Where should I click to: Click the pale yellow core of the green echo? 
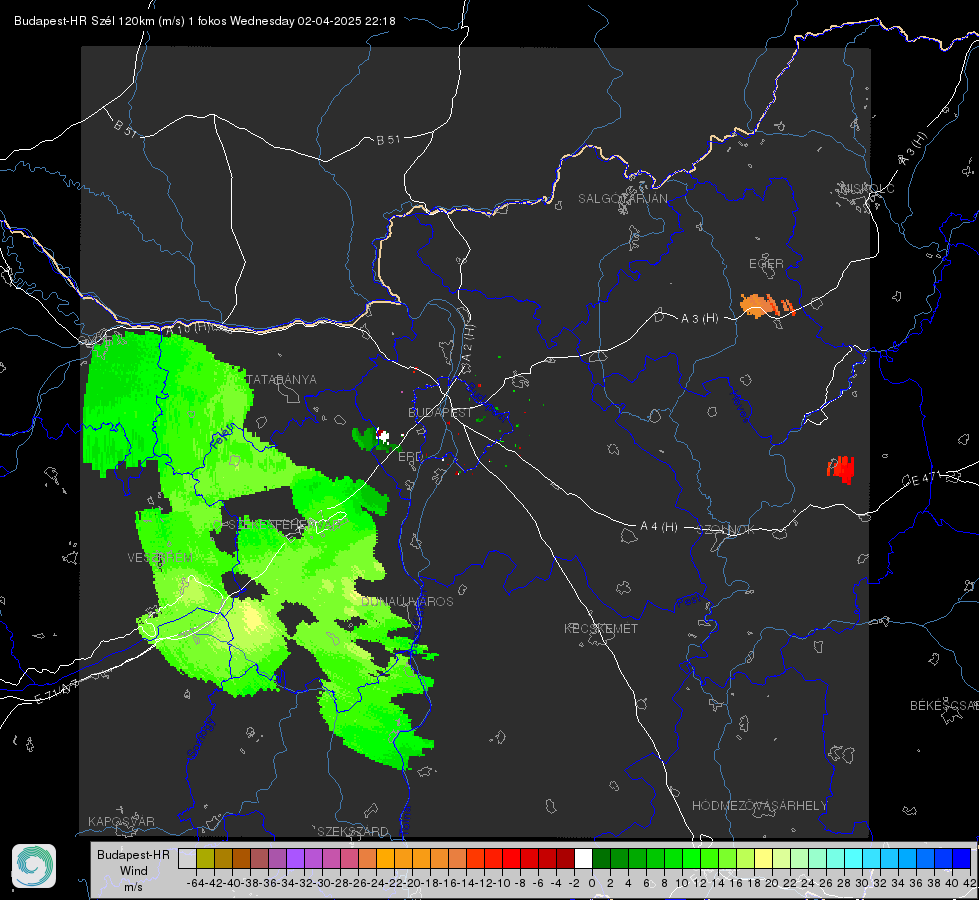[x=252, y=618]
